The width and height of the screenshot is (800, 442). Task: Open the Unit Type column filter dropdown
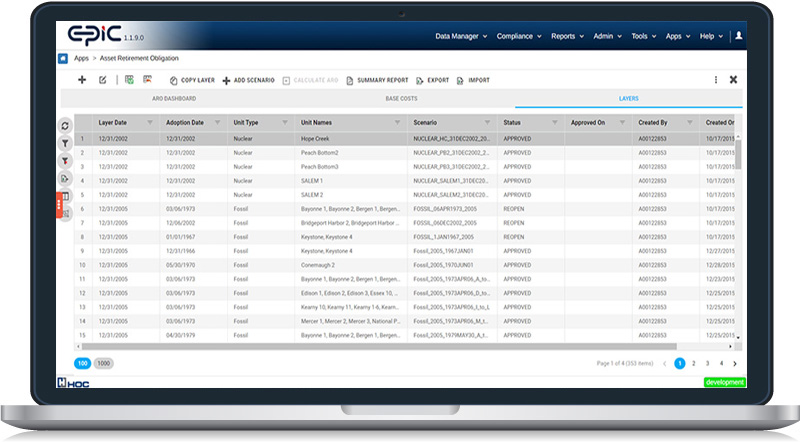click(x=285, y=122)
